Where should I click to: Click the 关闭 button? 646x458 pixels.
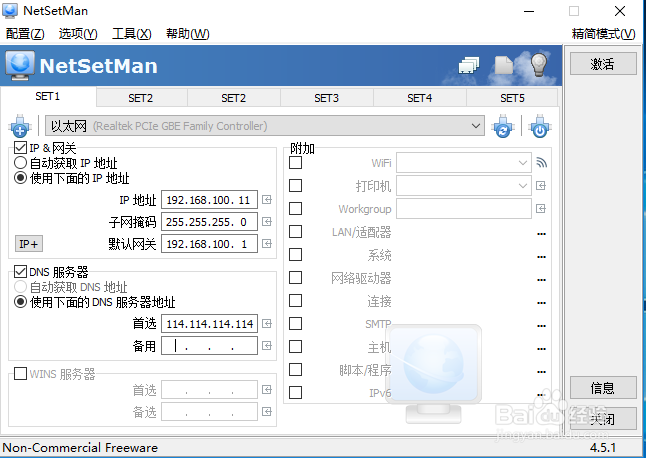[603, 419]
